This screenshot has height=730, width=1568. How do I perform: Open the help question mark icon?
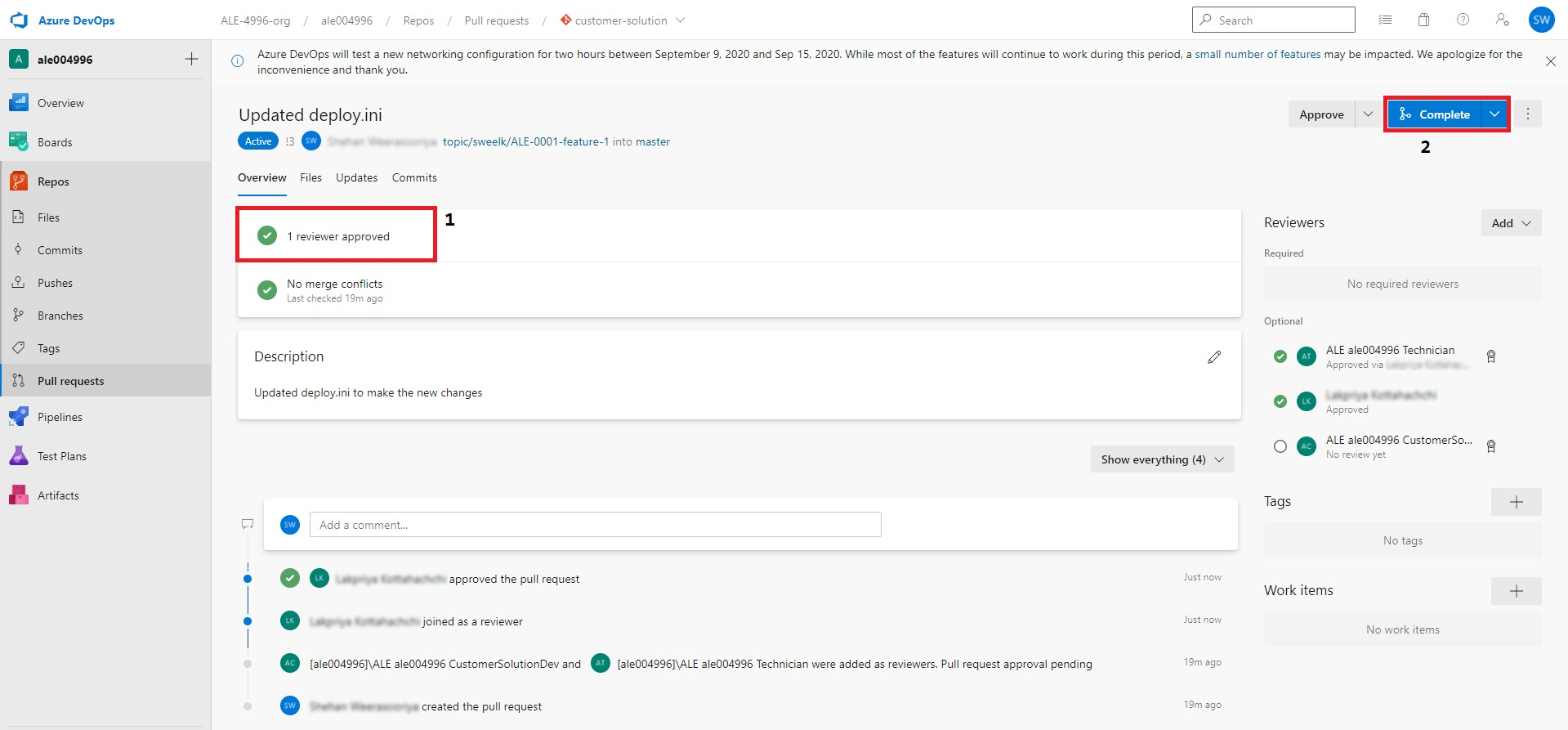(x=1463, y=20)
